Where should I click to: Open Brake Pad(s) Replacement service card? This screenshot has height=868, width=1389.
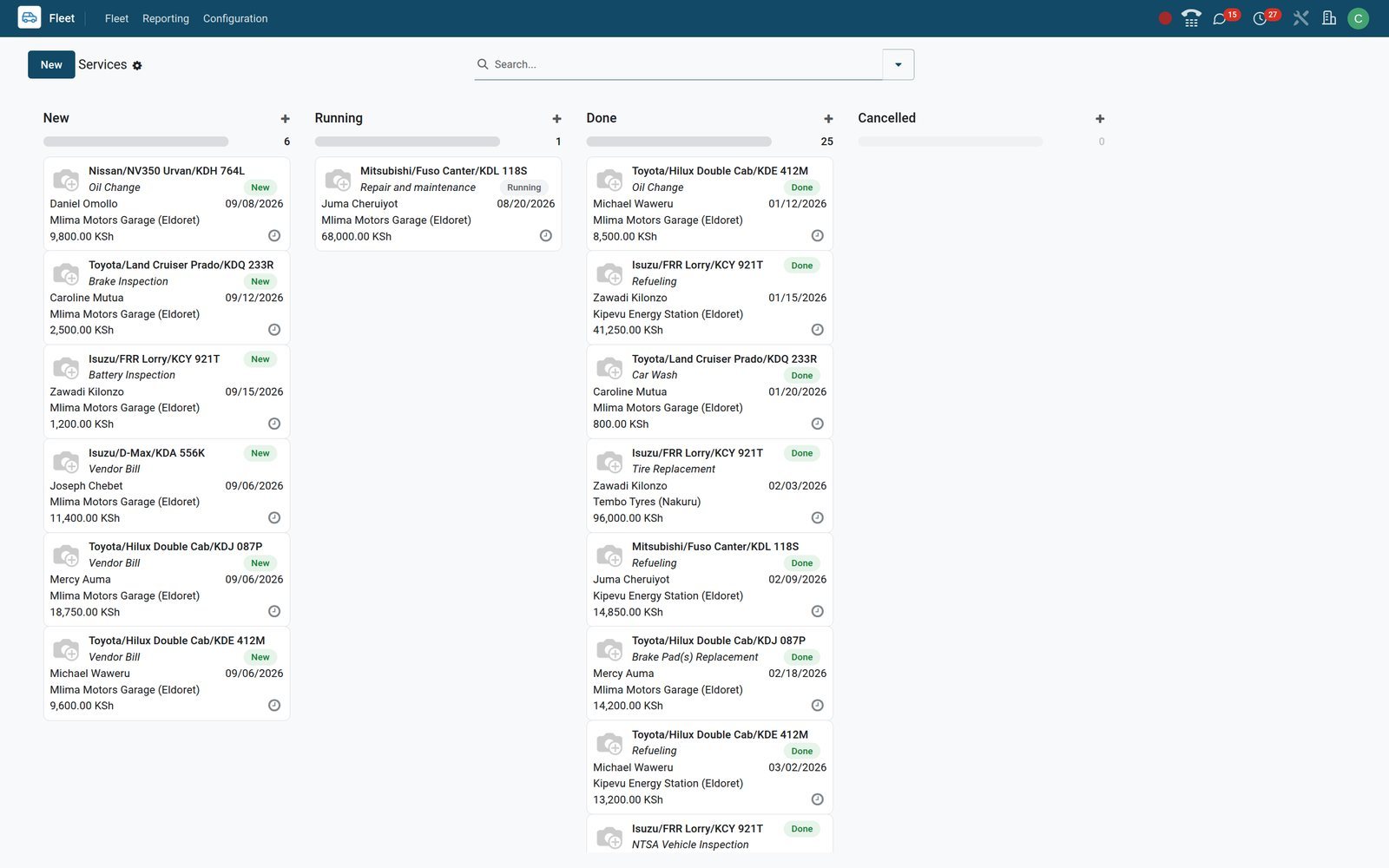click(709, 674)
